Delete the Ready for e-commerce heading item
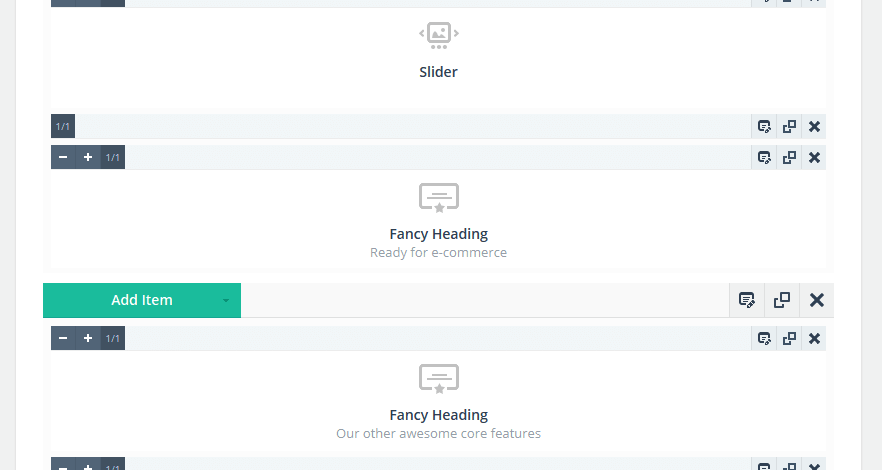This screenshot has width=882, height=470. [x=814, y=157]
